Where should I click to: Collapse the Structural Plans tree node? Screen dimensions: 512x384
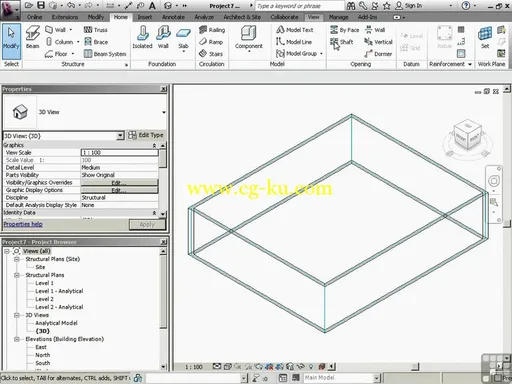(x=16, y=275)
